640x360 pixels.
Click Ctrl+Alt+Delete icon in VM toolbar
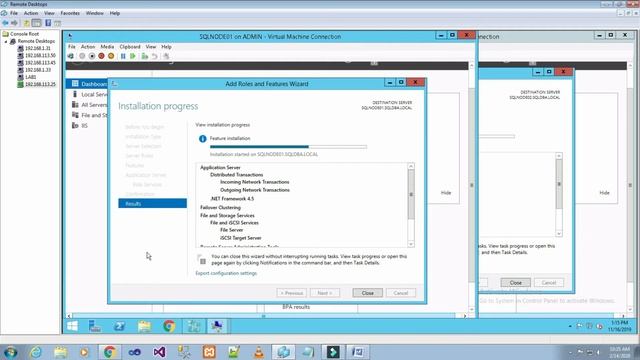pos(71,56)
